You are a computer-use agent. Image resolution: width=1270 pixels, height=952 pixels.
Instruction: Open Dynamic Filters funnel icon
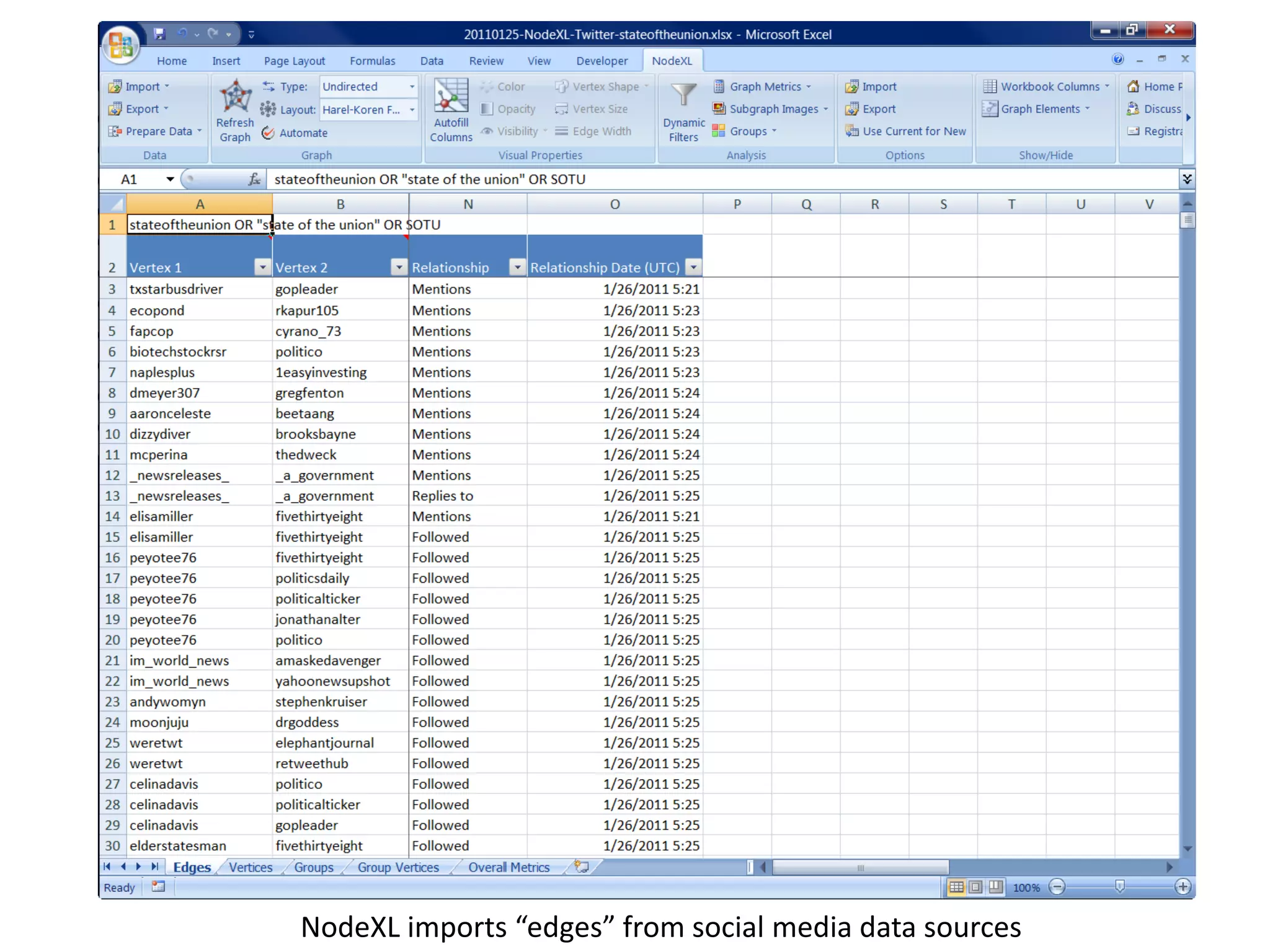point(683,95)
